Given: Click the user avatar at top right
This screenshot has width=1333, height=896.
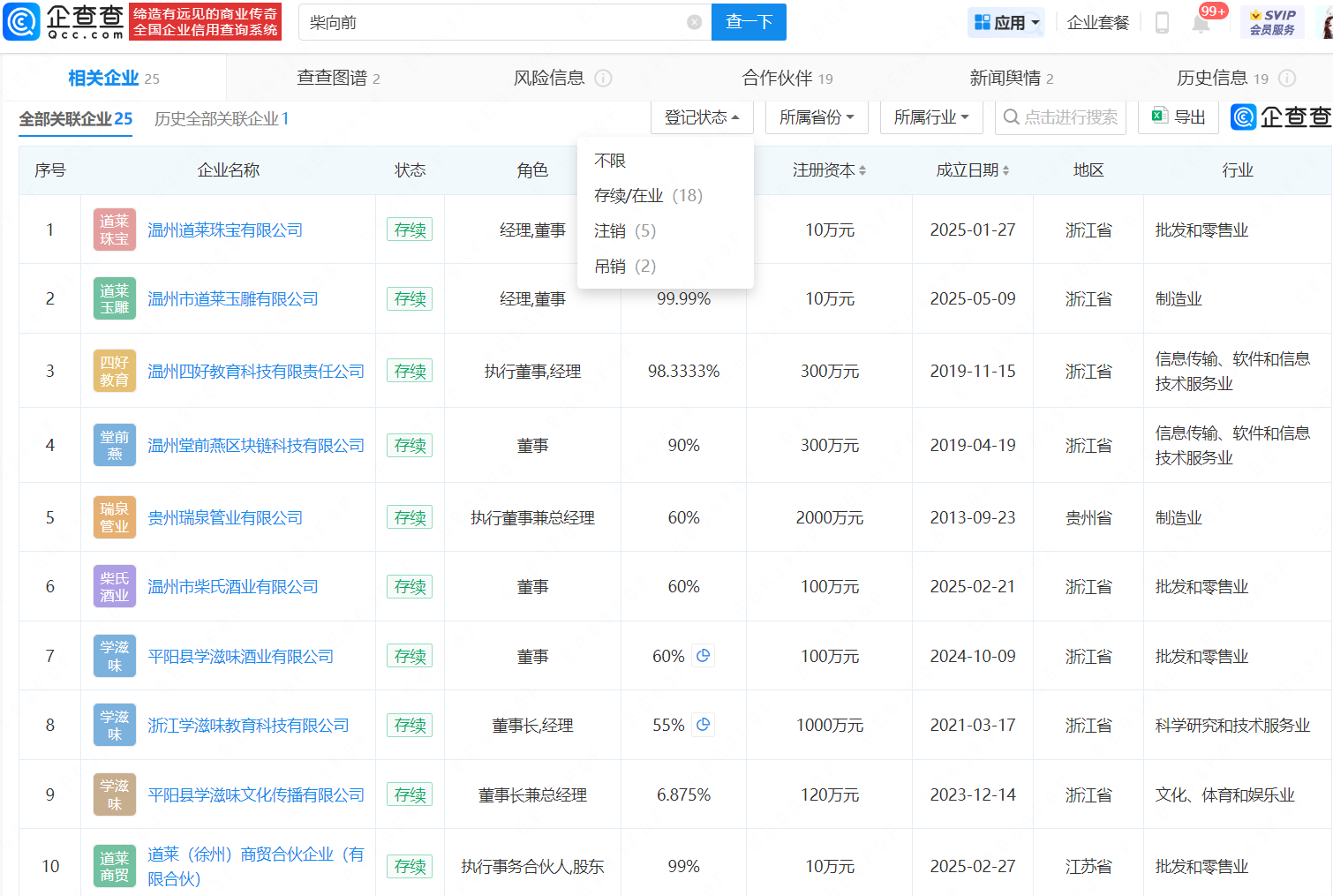Looking at the screenshot, I should click(1326, 23).
